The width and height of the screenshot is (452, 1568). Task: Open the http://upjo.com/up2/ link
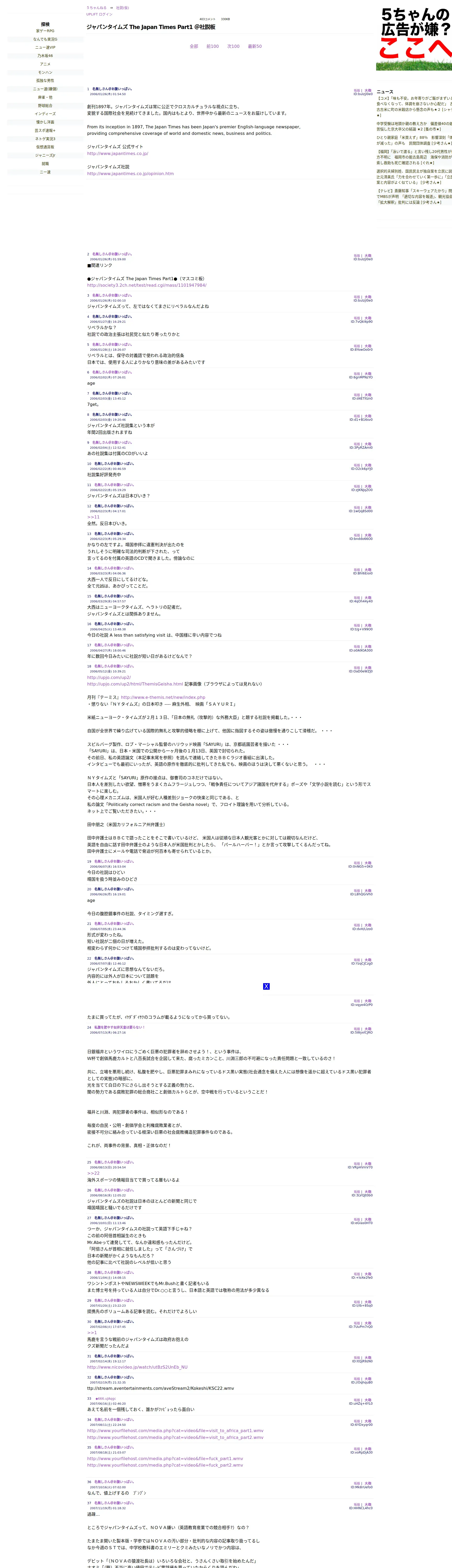pyautogui.click(x=109, y=677)
